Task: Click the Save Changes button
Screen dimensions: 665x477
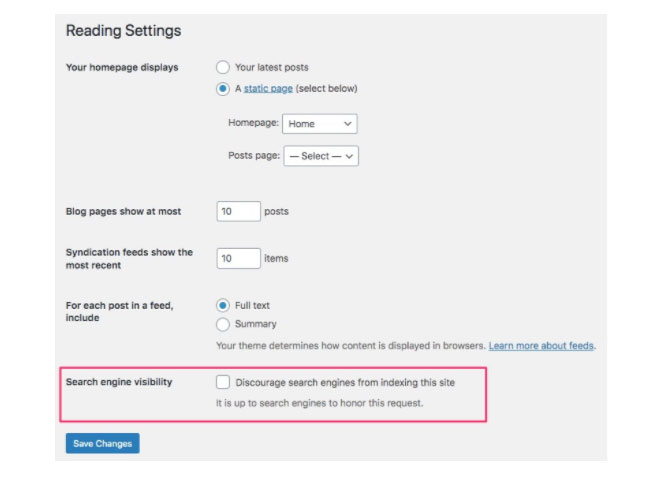Action: click(103, 443)
